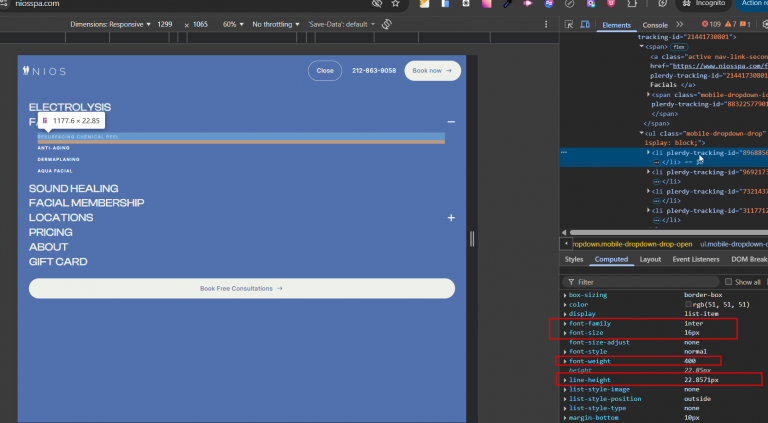Toggle the device toolbar icon in DevTools
768x423 pixels.
coord(585,24)
